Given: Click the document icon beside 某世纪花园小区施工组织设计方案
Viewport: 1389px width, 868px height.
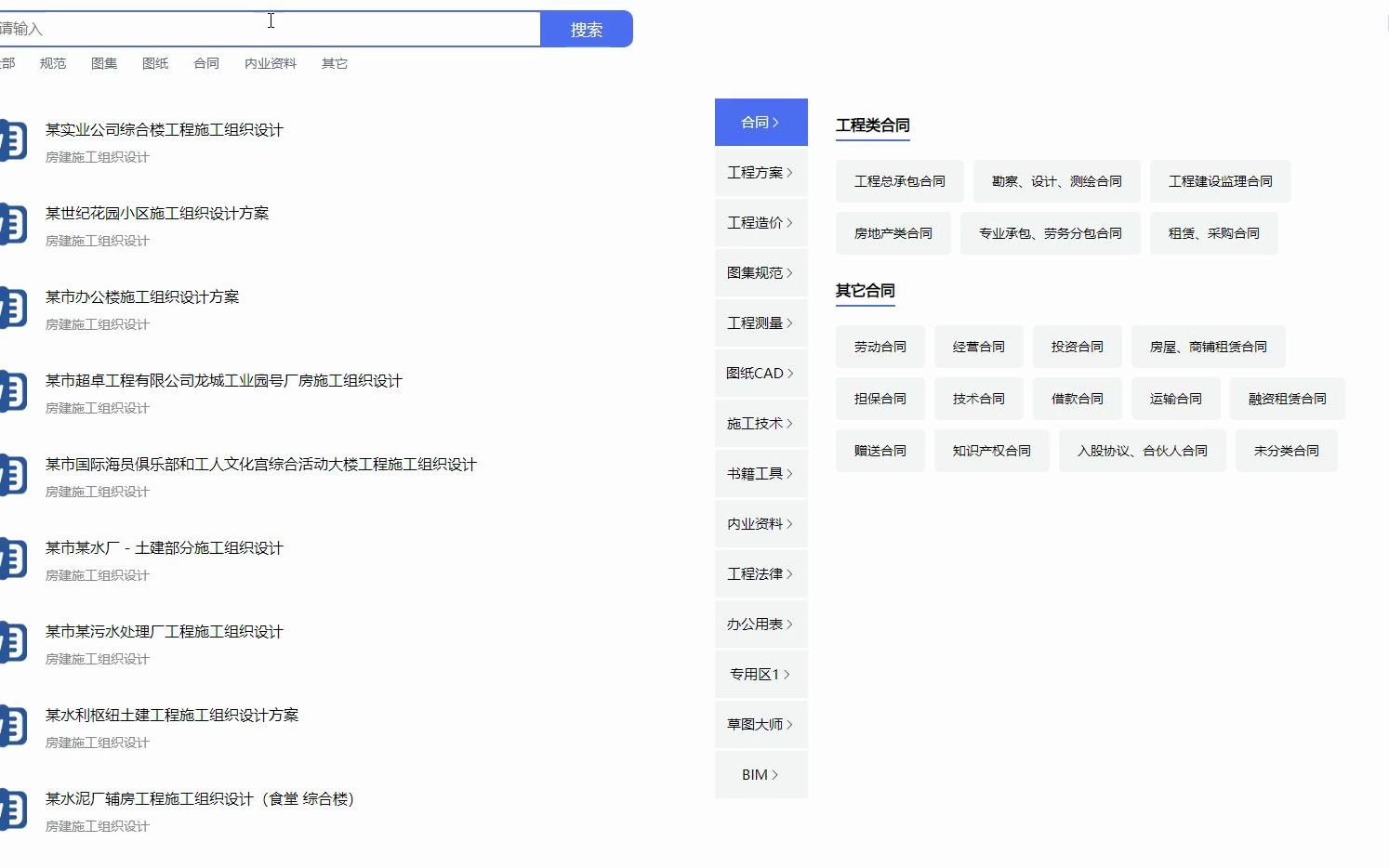Looking at the screenshot, I should [x=13, y=224].
